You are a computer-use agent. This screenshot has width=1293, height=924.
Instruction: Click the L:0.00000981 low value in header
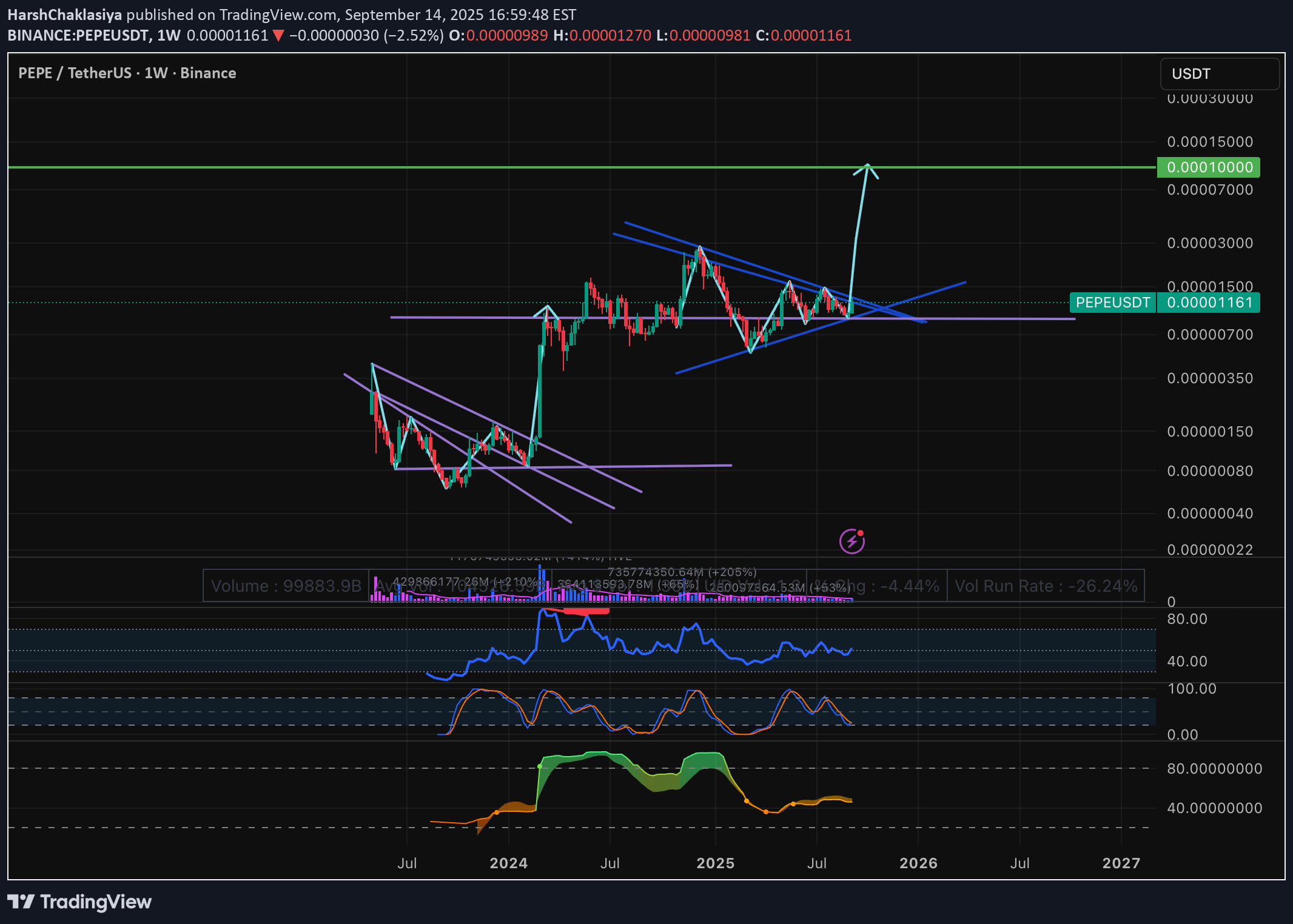click(x=704, y=36)
